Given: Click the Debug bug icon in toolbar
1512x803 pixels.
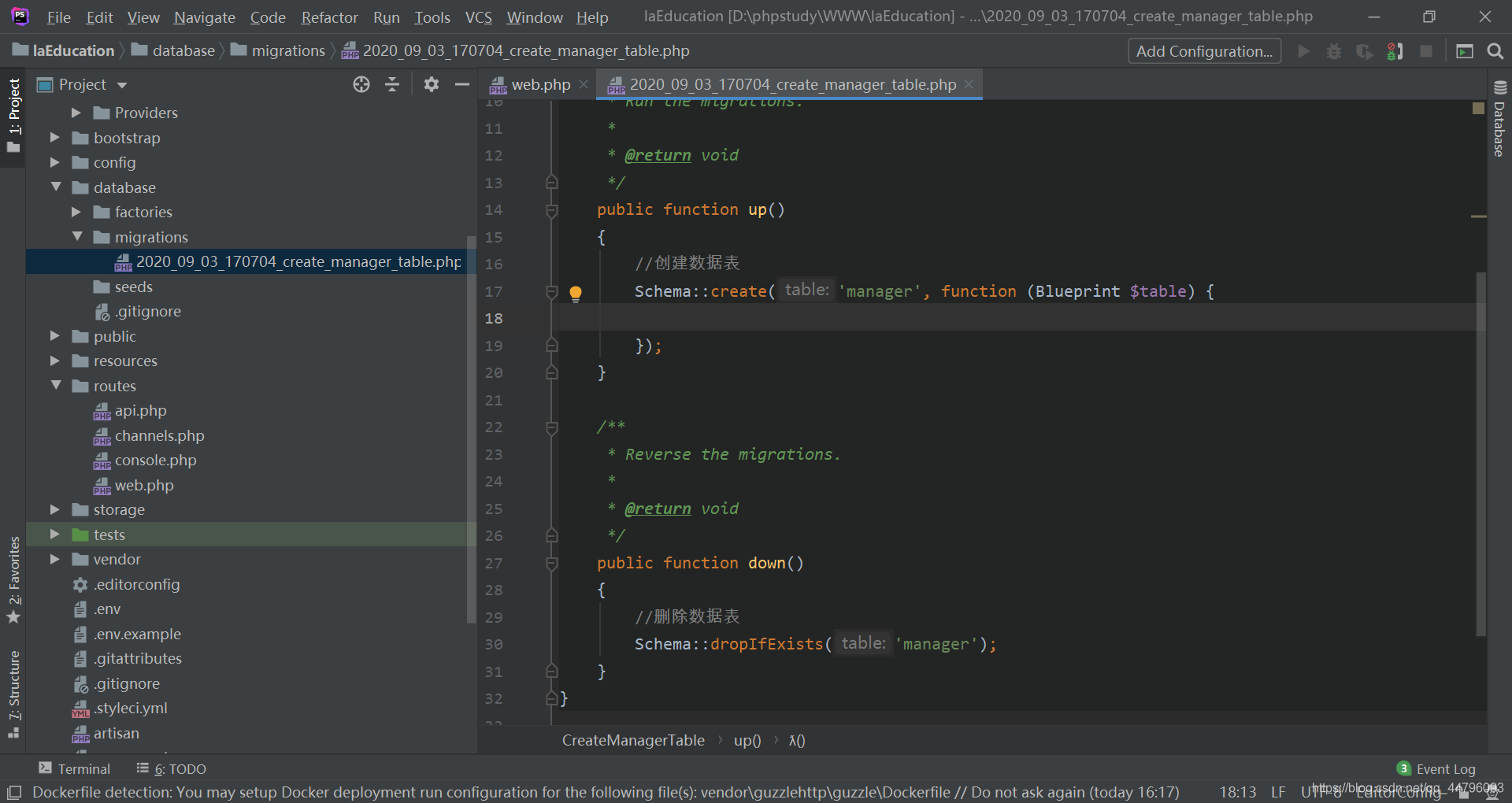Looking at the screenshot, I should click(1334, 51).
